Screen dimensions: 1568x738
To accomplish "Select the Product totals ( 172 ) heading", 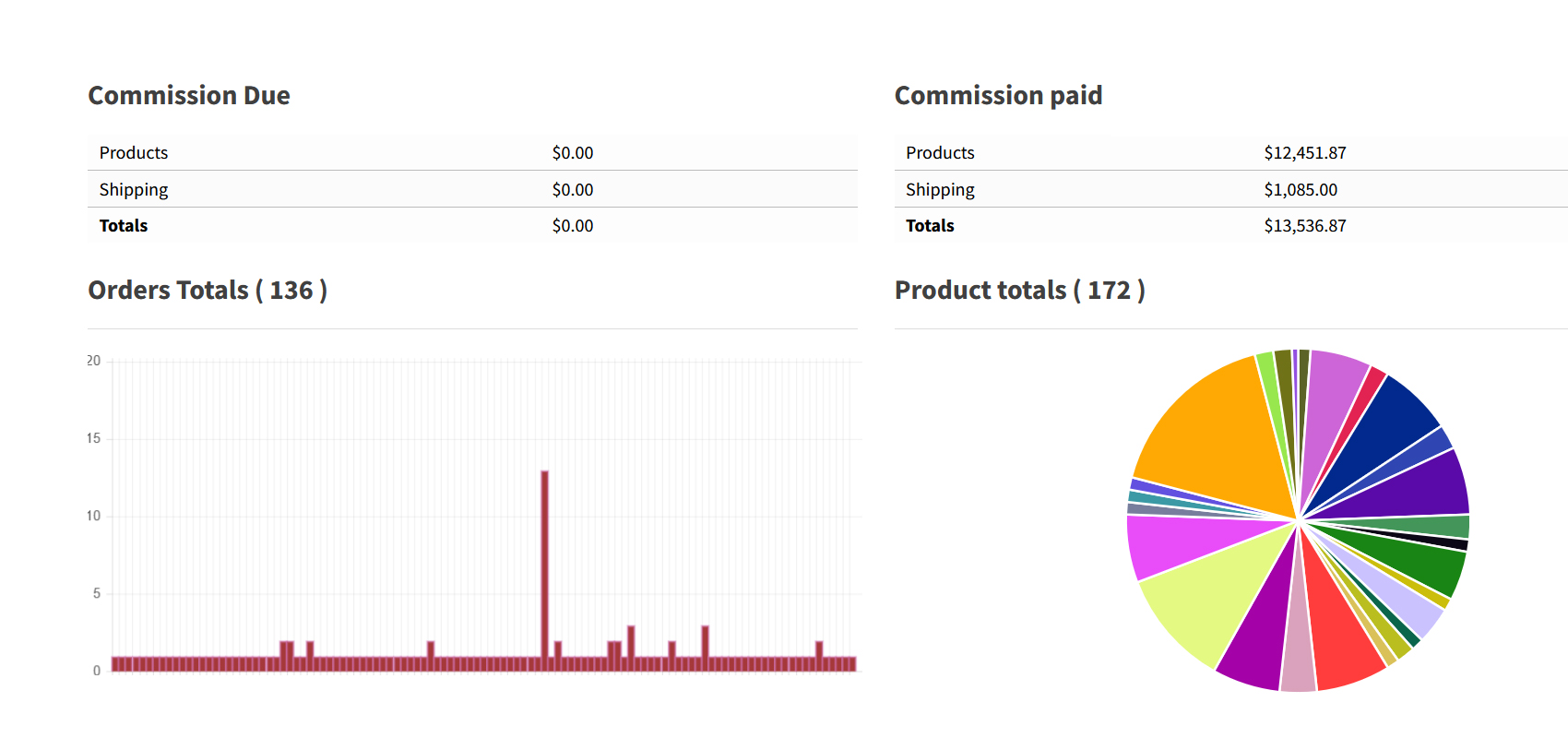I will click(1019, 291).
